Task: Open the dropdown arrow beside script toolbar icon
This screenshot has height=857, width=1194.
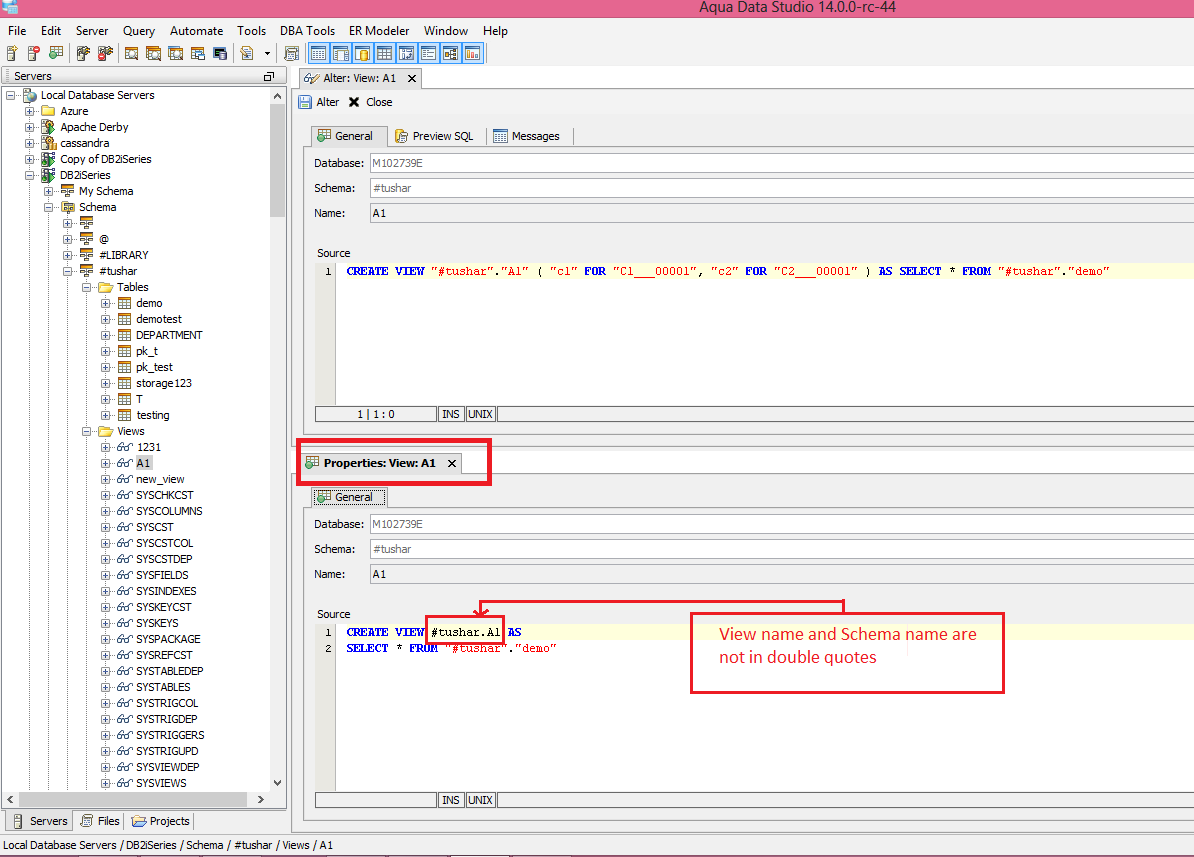Action: point(267,53)
